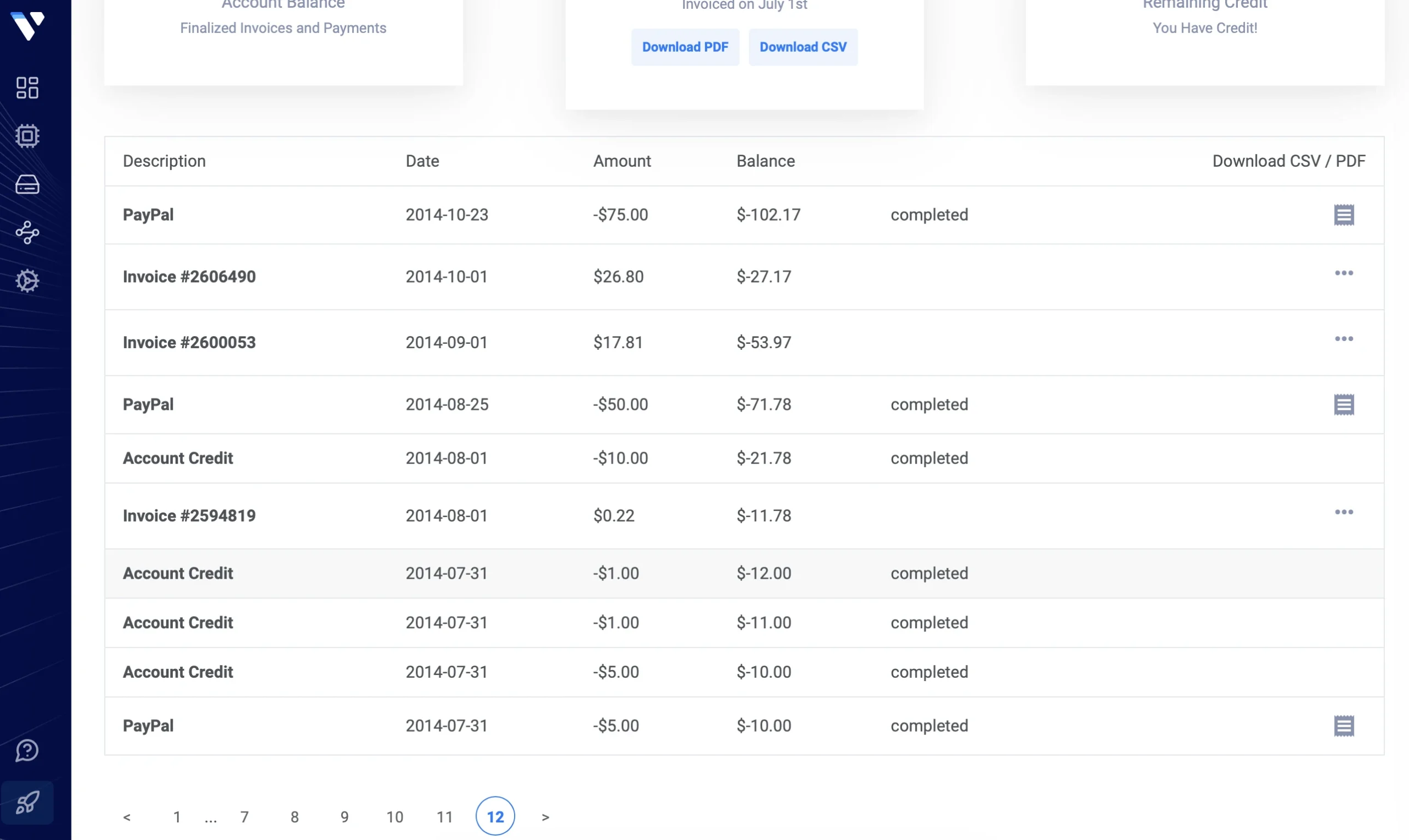
Task: Select the balance $-21.78 cell
Action: pos(764,458)
